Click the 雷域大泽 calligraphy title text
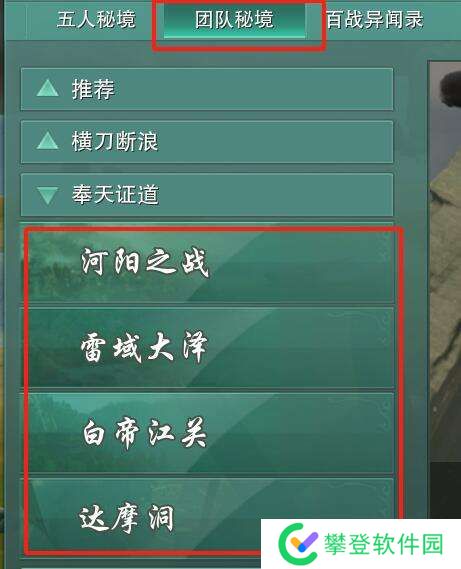 tap(144, 347)
